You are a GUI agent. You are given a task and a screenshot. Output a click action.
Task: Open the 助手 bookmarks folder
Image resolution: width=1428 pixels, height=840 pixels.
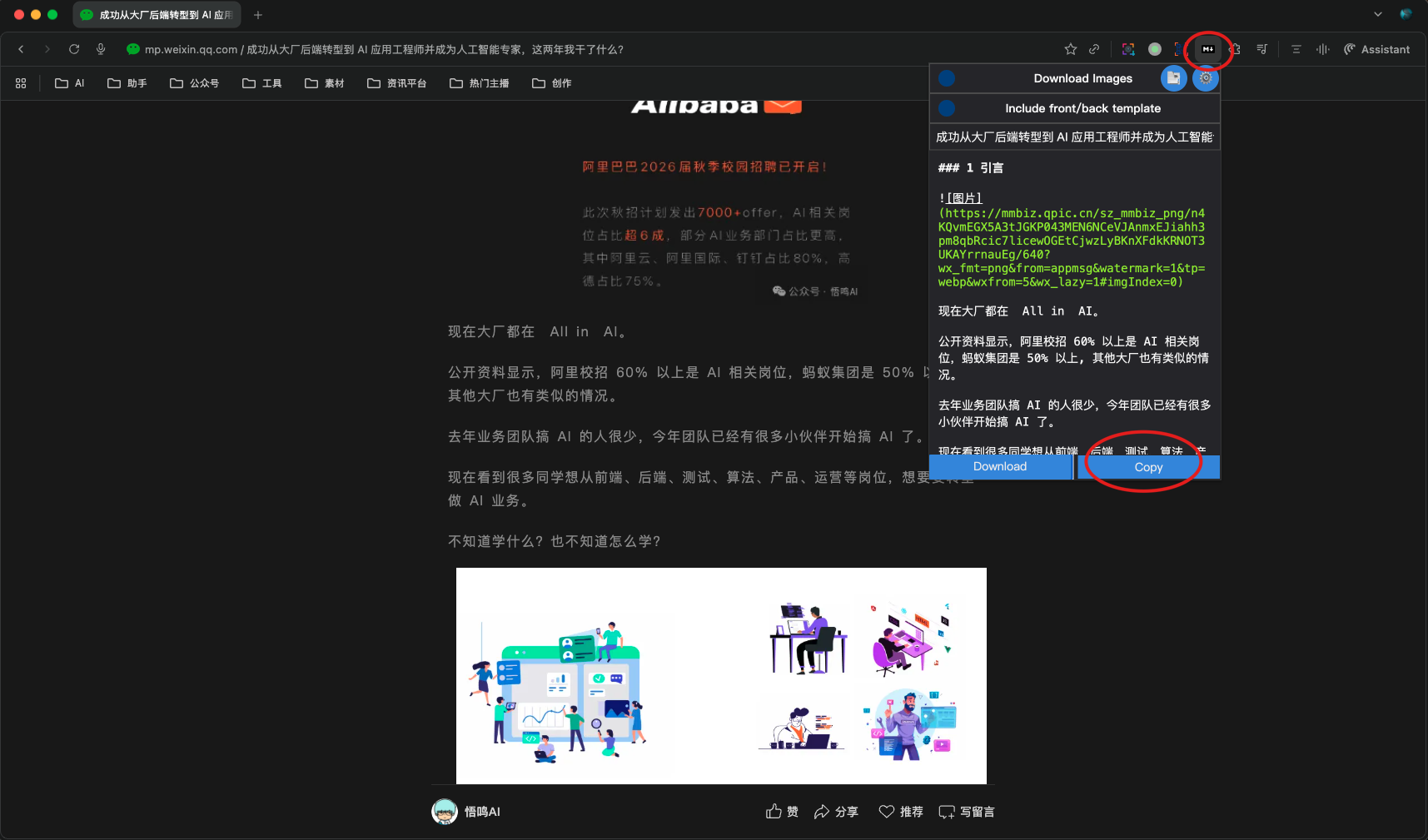pos(127,83)
